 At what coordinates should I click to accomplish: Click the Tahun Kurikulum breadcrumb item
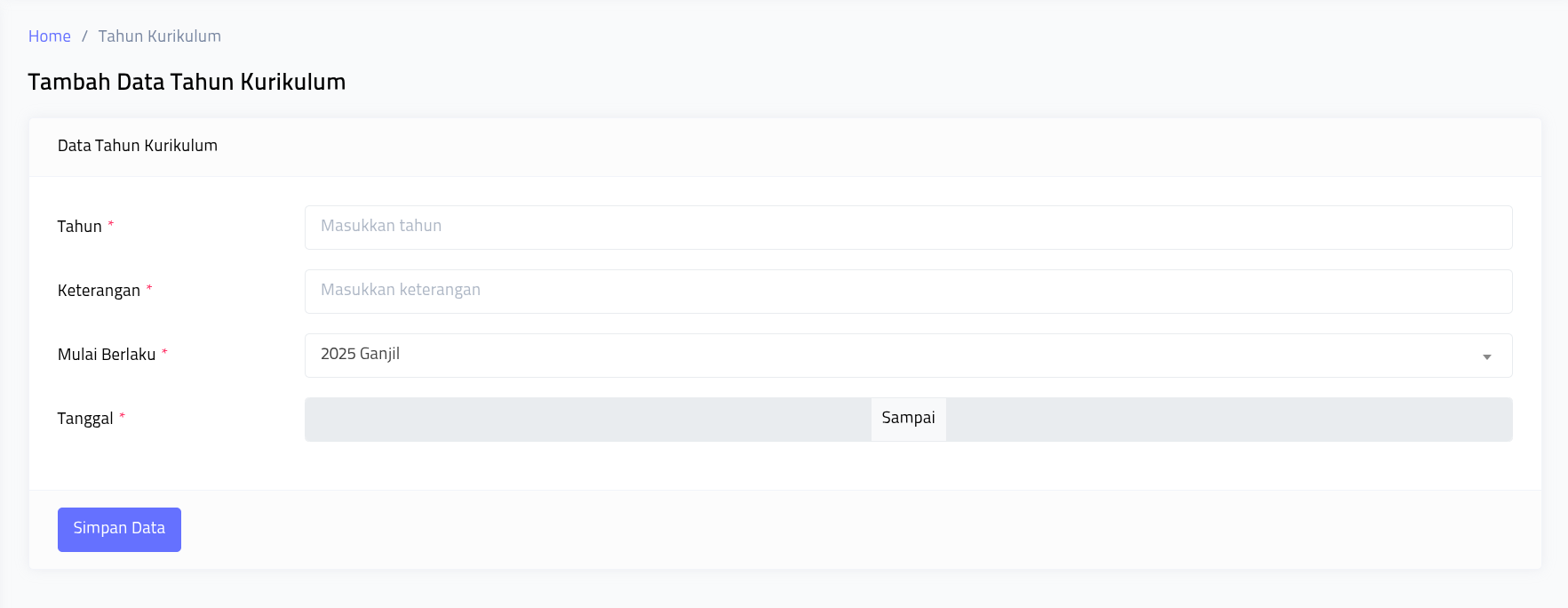click(x=159, y=36)
